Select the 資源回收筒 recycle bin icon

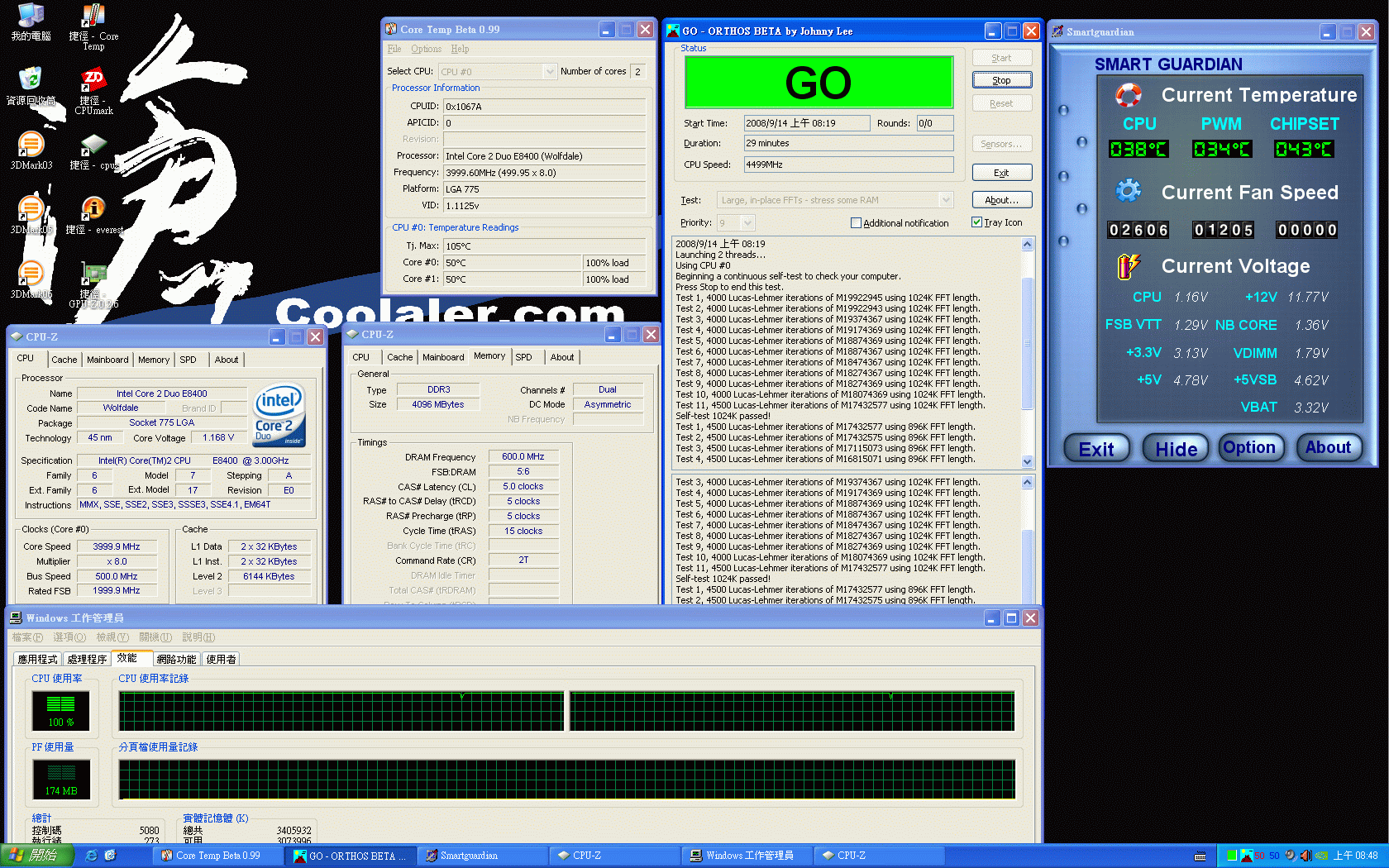click(31, 87)
